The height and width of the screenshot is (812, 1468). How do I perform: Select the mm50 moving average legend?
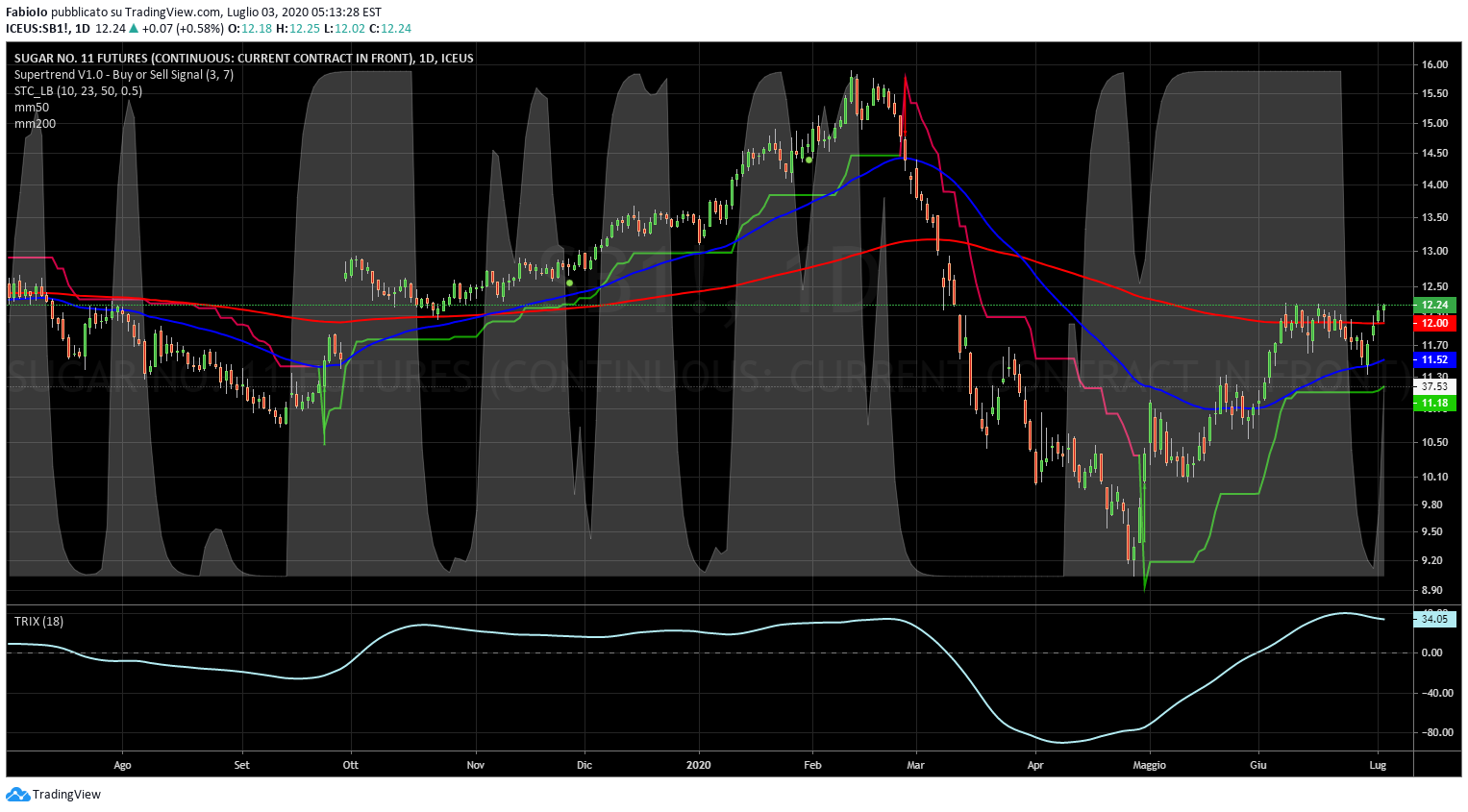[x=32, y=108]
